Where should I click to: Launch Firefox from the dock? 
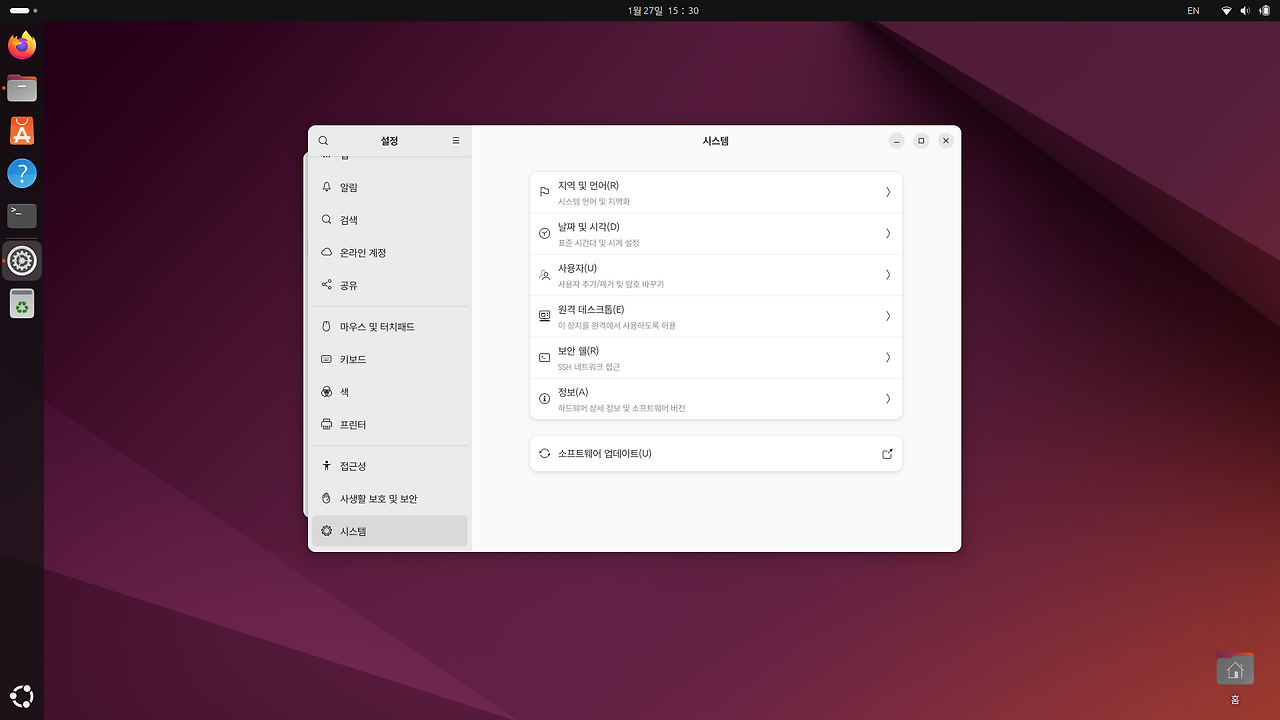tap(22, 45)
